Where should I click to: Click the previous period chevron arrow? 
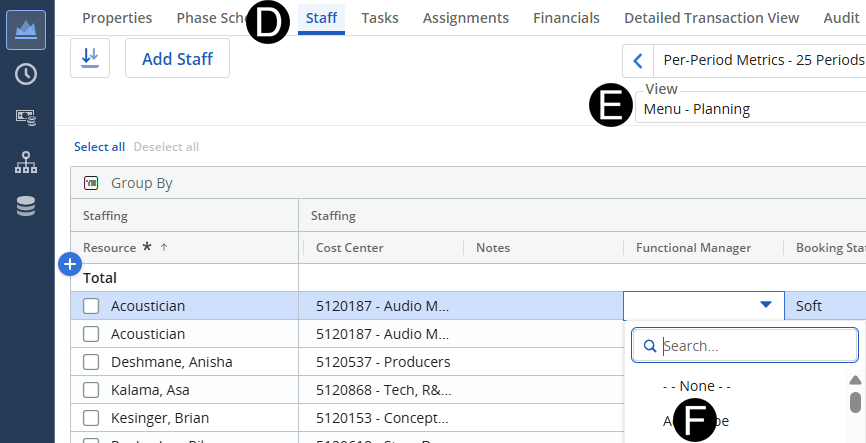pos(637,61)
